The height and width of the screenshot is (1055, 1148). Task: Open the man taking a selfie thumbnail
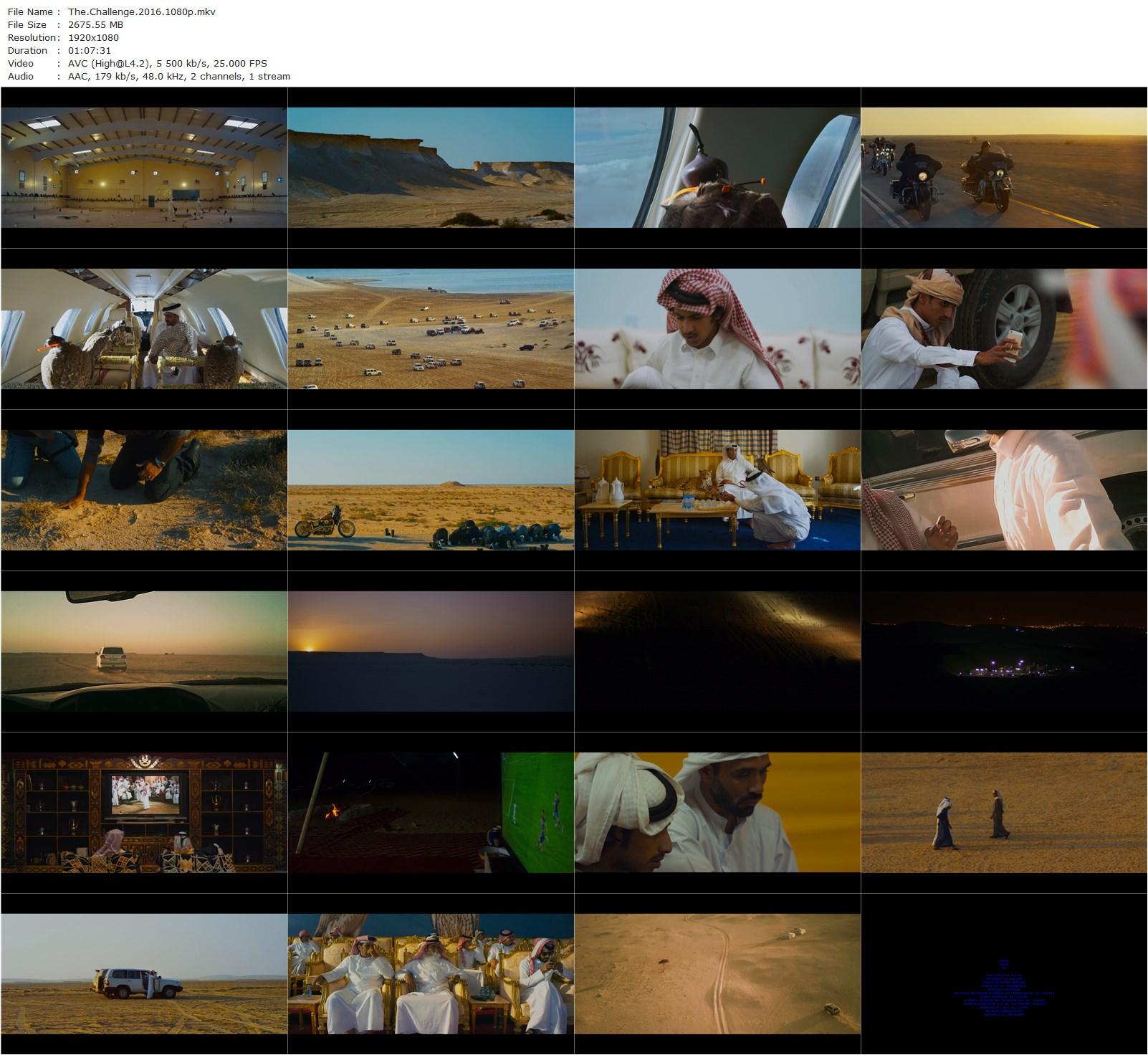pyautogui.click(x=1003, y=329)
